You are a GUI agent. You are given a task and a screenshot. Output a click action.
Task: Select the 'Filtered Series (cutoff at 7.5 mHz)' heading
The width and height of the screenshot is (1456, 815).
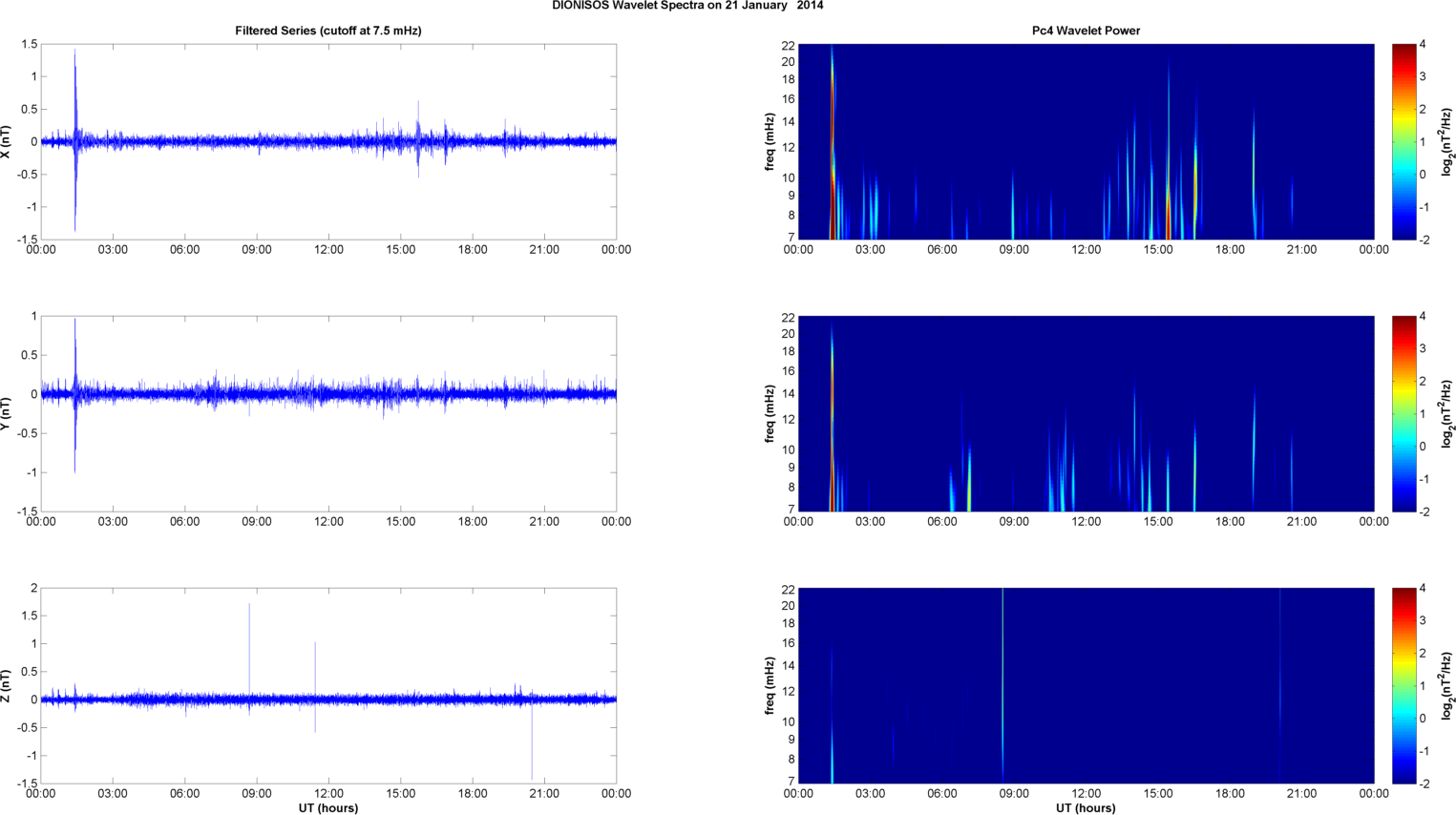pos(328,31)
